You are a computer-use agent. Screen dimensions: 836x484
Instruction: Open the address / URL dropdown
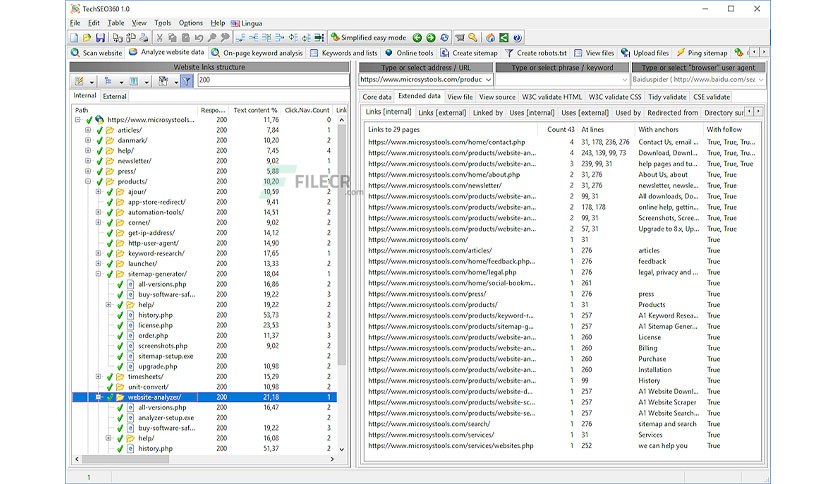coord(488,79)
